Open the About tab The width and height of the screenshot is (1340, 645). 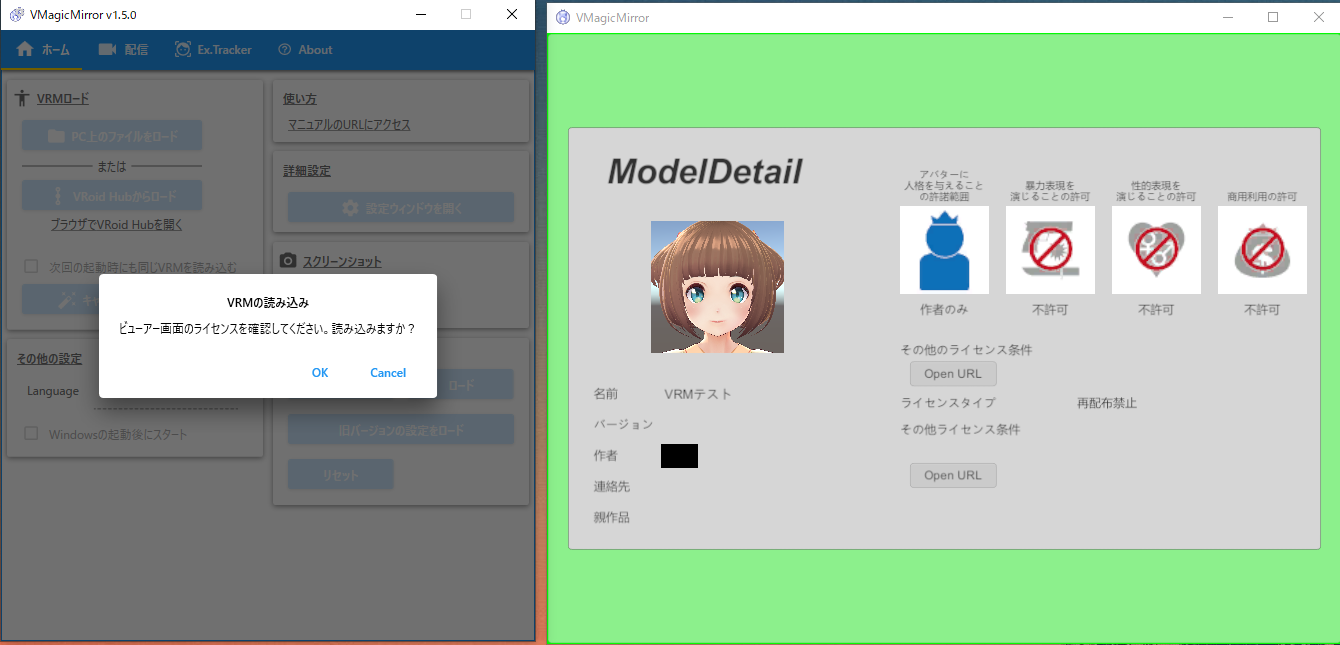point(305,48)
